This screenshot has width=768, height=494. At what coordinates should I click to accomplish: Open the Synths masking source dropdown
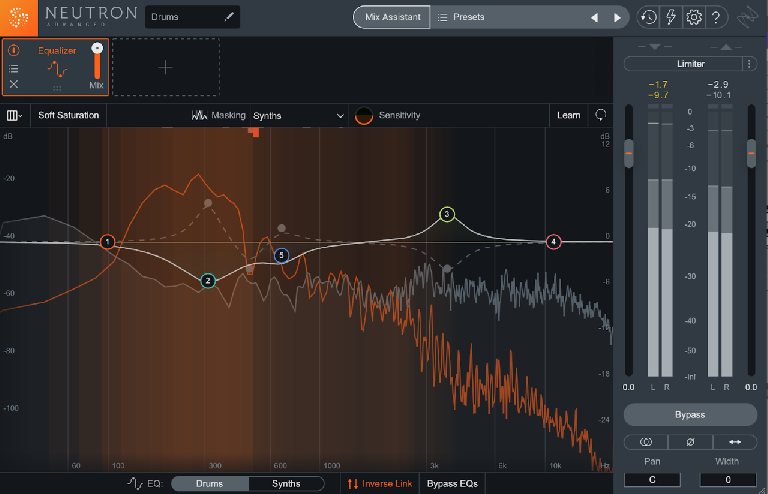[298, 116]
